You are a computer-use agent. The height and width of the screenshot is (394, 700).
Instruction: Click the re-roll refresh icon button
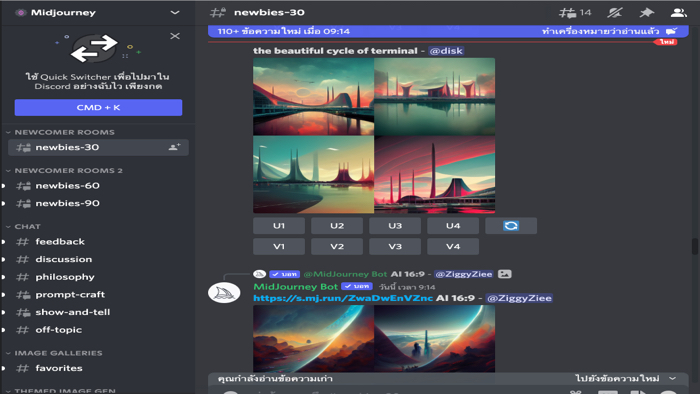pyautogui.click(x=511, y=226)
